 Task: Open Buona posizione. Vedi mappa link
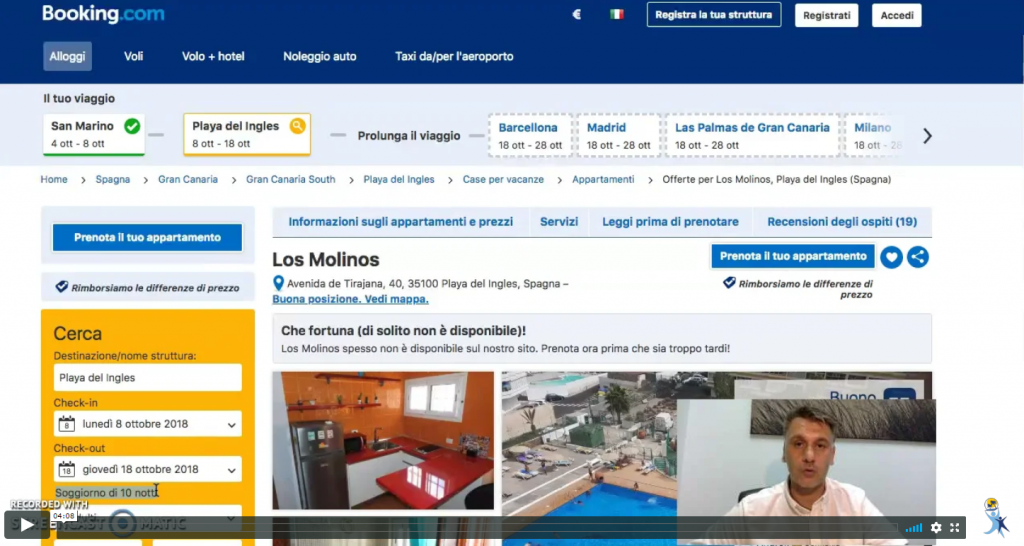pos(350,299)
